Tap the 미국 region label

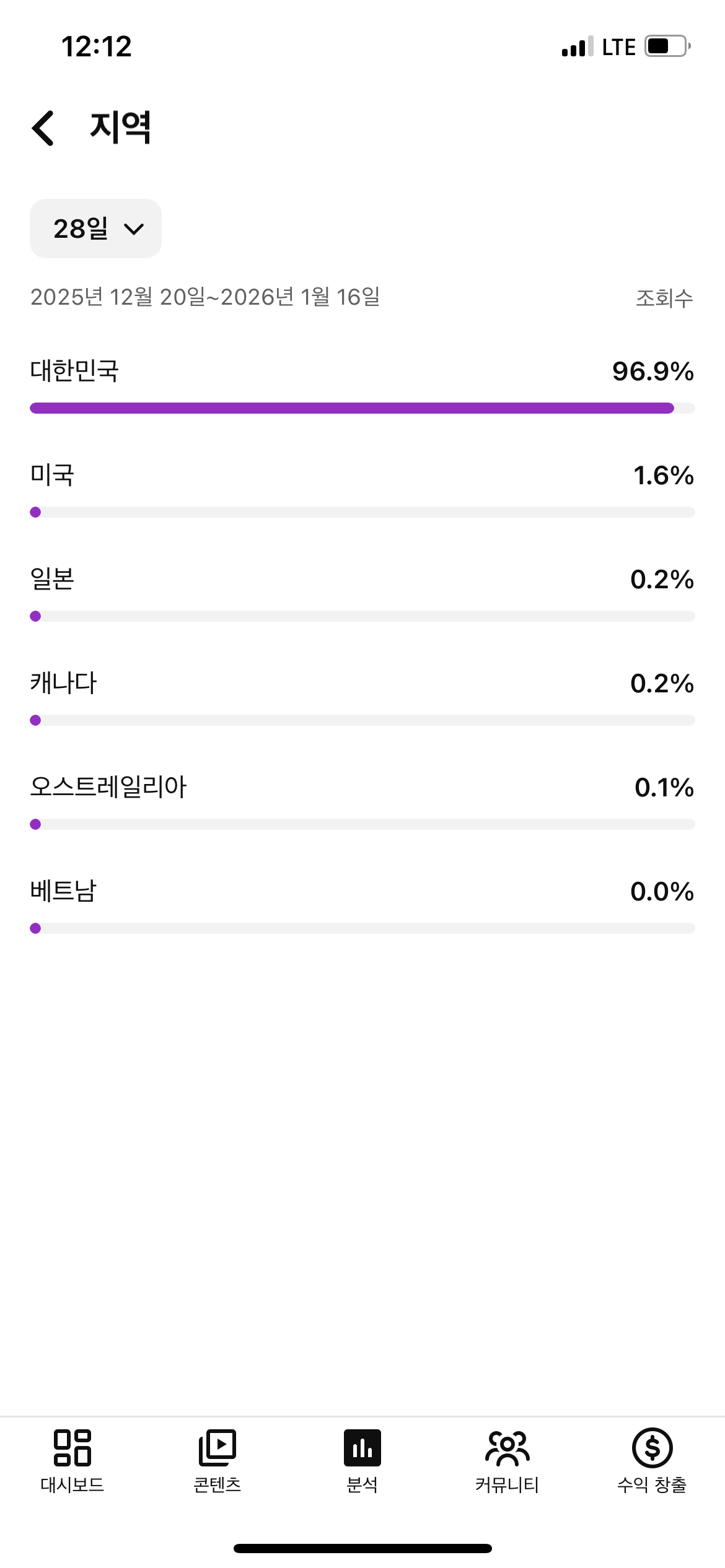tap(53, 475)
